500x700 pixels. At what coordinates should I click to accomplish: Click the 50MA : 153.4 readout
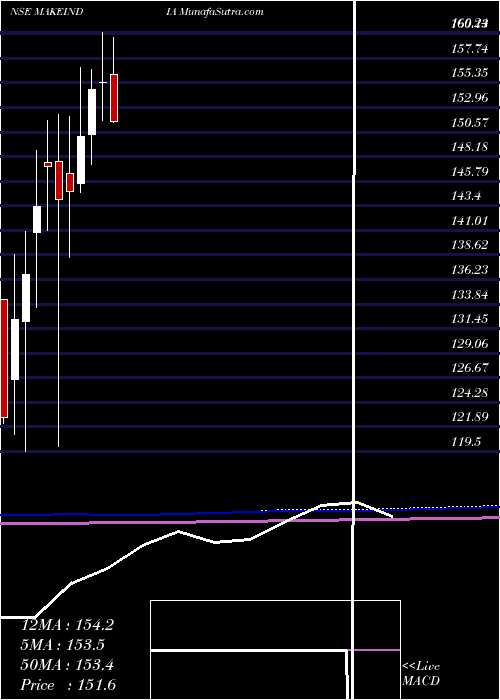pyautogui.click(x=67, y=665)
